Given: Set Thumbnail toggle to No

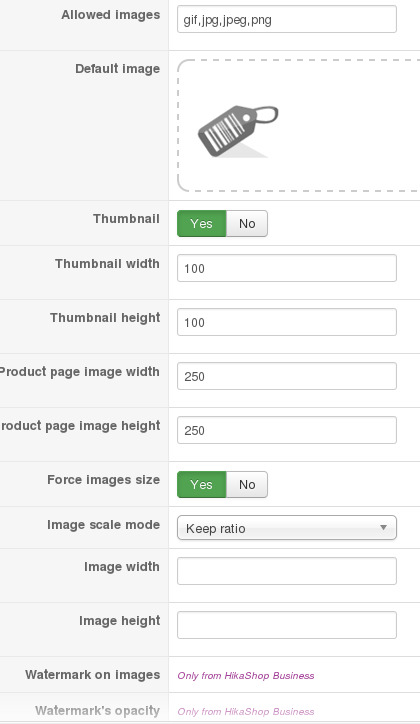Looking at the screenshot, I should 247,223.
